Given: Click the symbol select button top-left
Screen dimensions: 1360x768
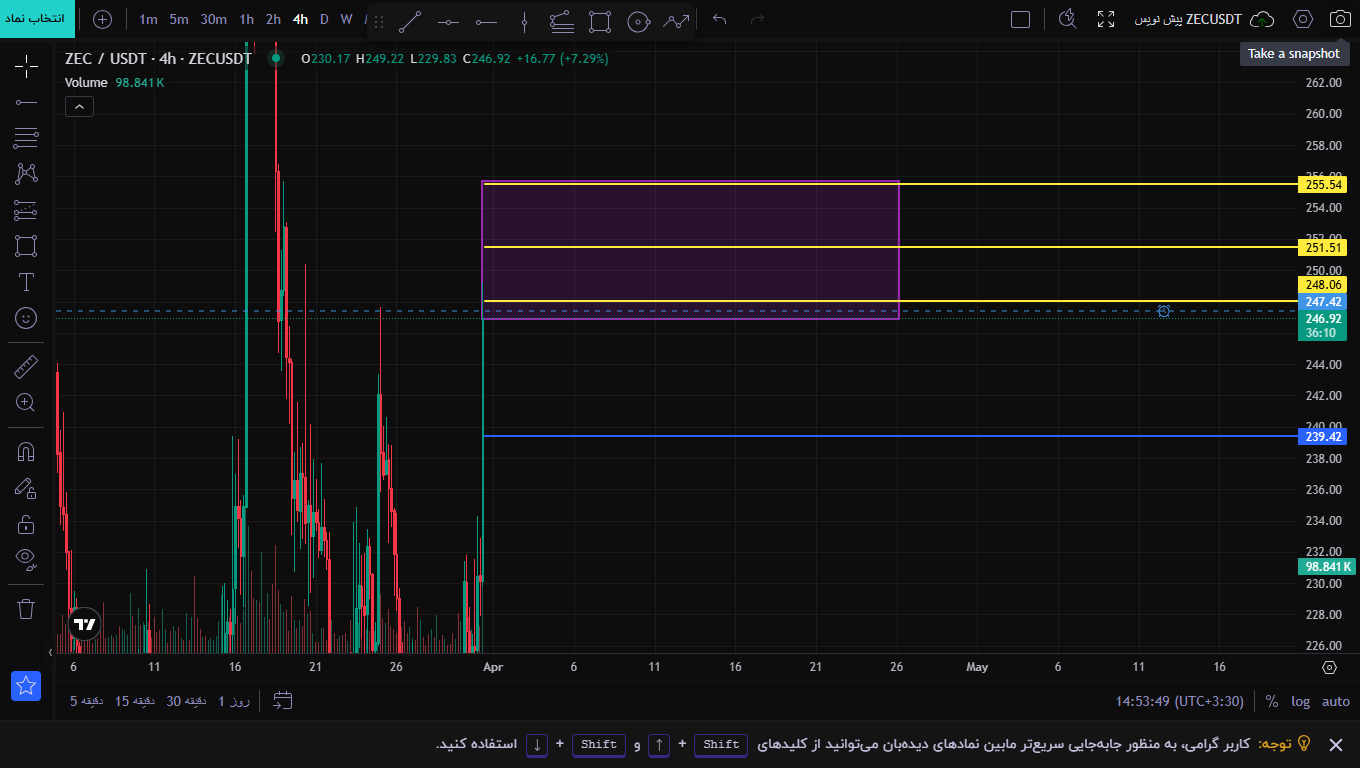Looking at the screenshot, I should [x=37, y=19].
